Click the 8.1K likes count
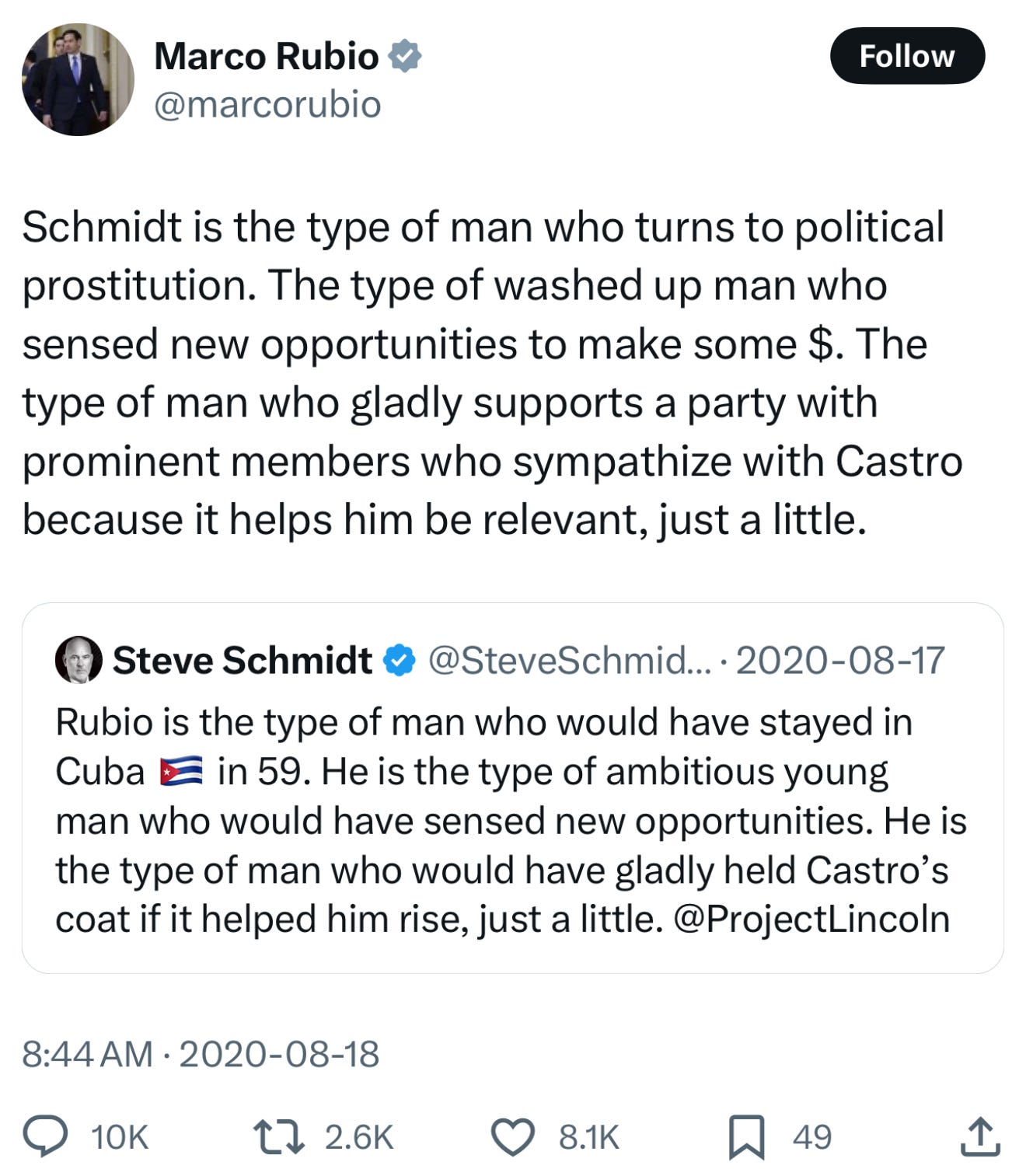 pos(588,1136)
